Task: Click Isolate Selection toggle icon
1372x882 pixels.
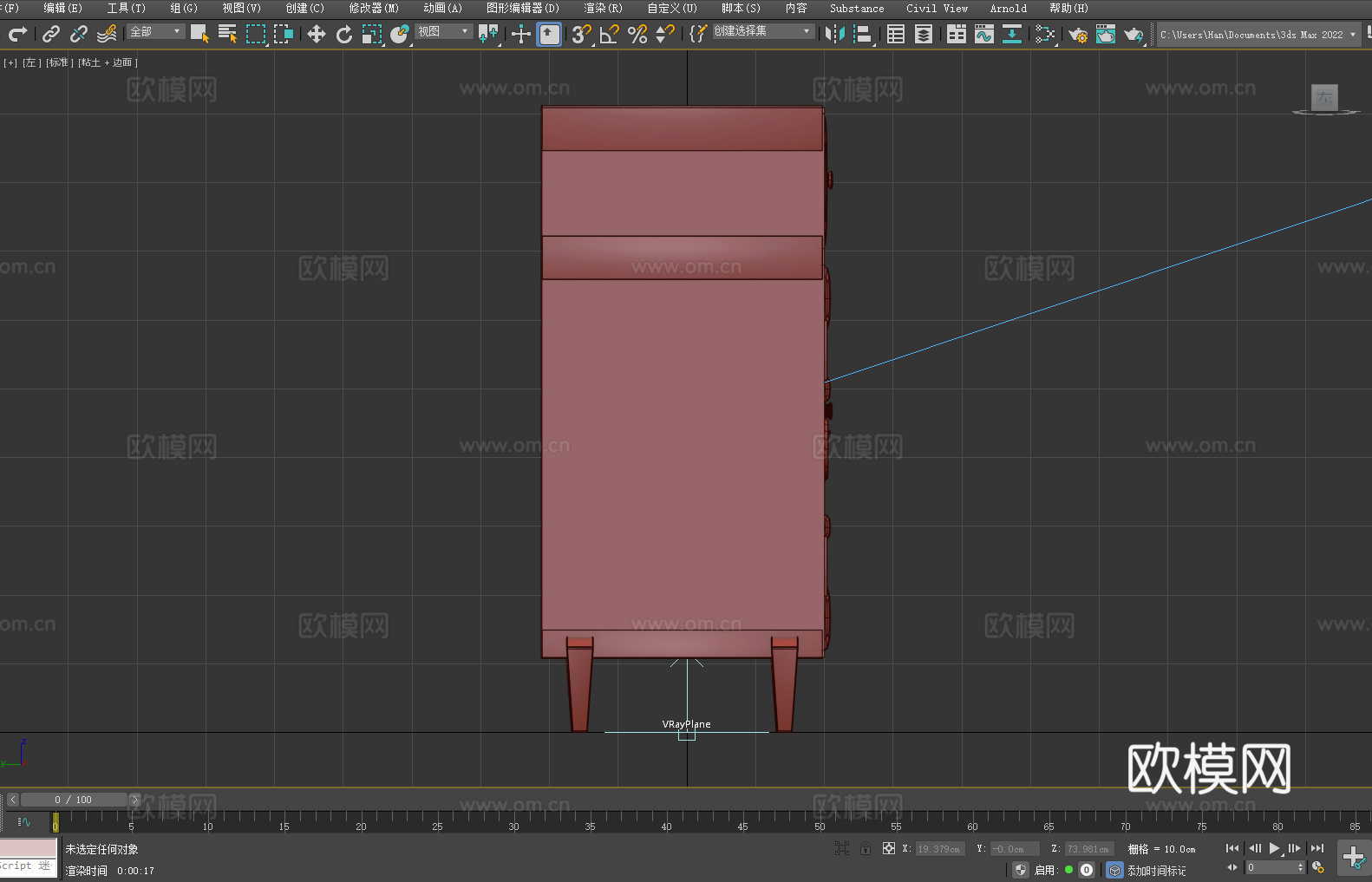Action: point(842,848)
